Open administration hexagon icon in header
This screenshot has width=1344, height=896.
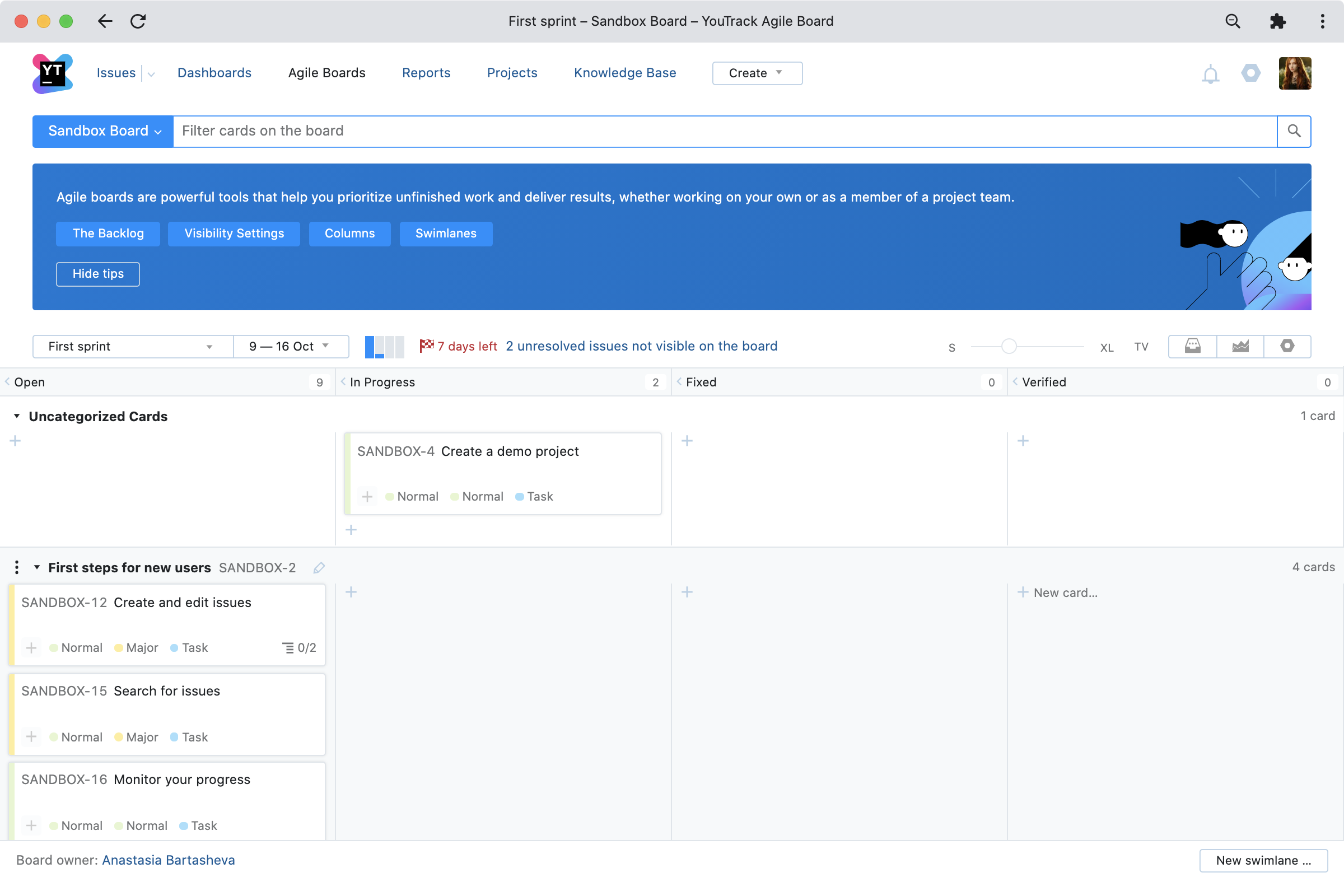click(x=1250, y=73)
